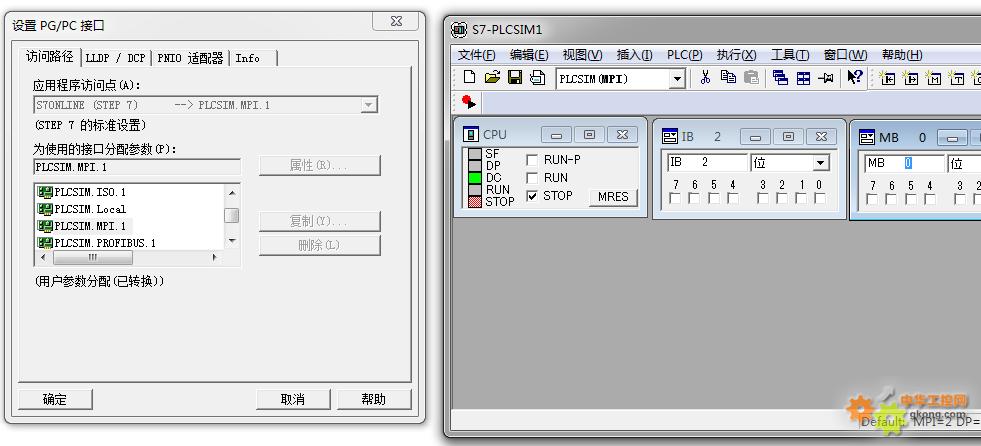
Task: Create a new simulation file in PLCSIM
Action: click(469, 78)
